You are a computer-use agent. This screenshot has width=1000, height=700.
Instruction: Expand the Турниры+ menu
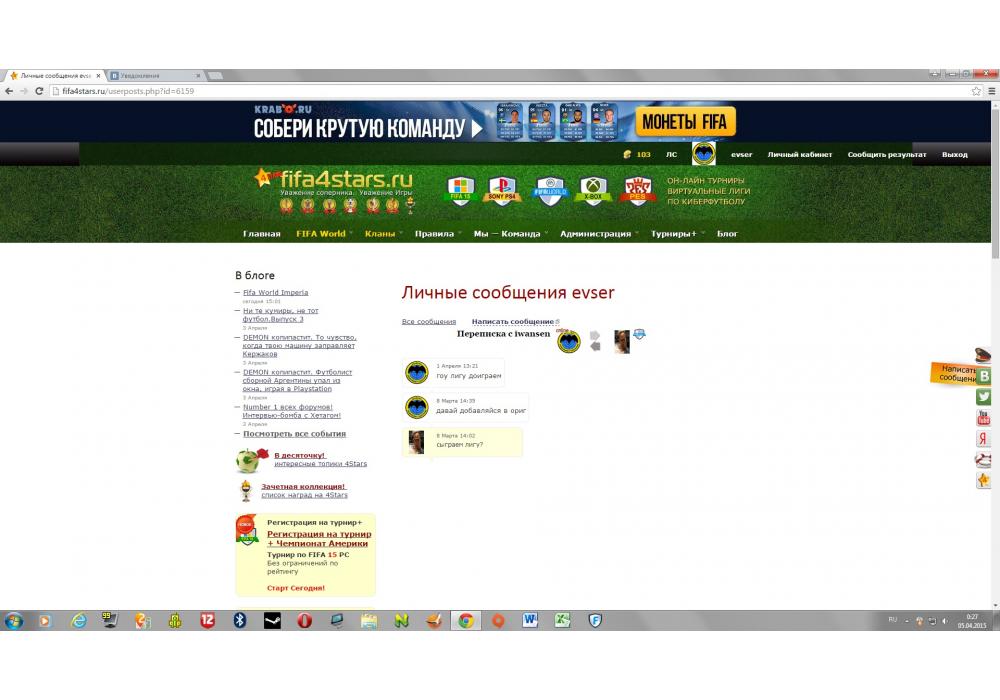[677, 234]
